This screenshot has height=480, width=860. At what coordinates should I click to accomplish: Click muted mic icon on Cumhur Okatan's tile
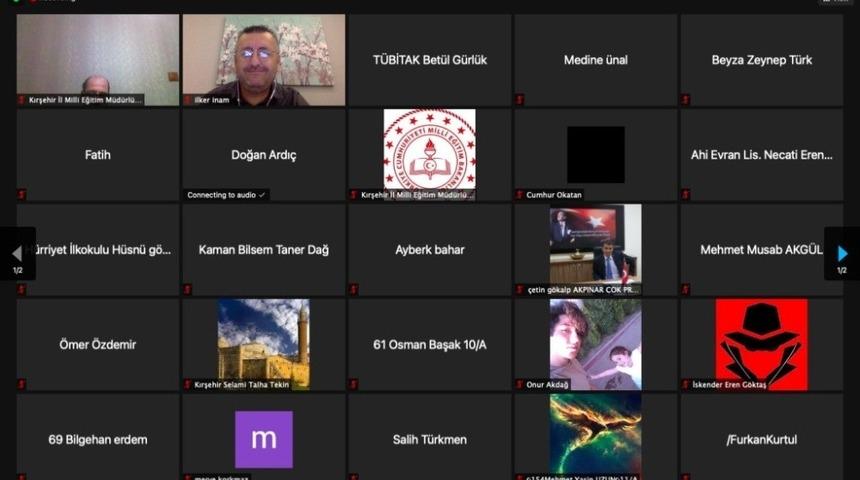[x=520, y=195]
